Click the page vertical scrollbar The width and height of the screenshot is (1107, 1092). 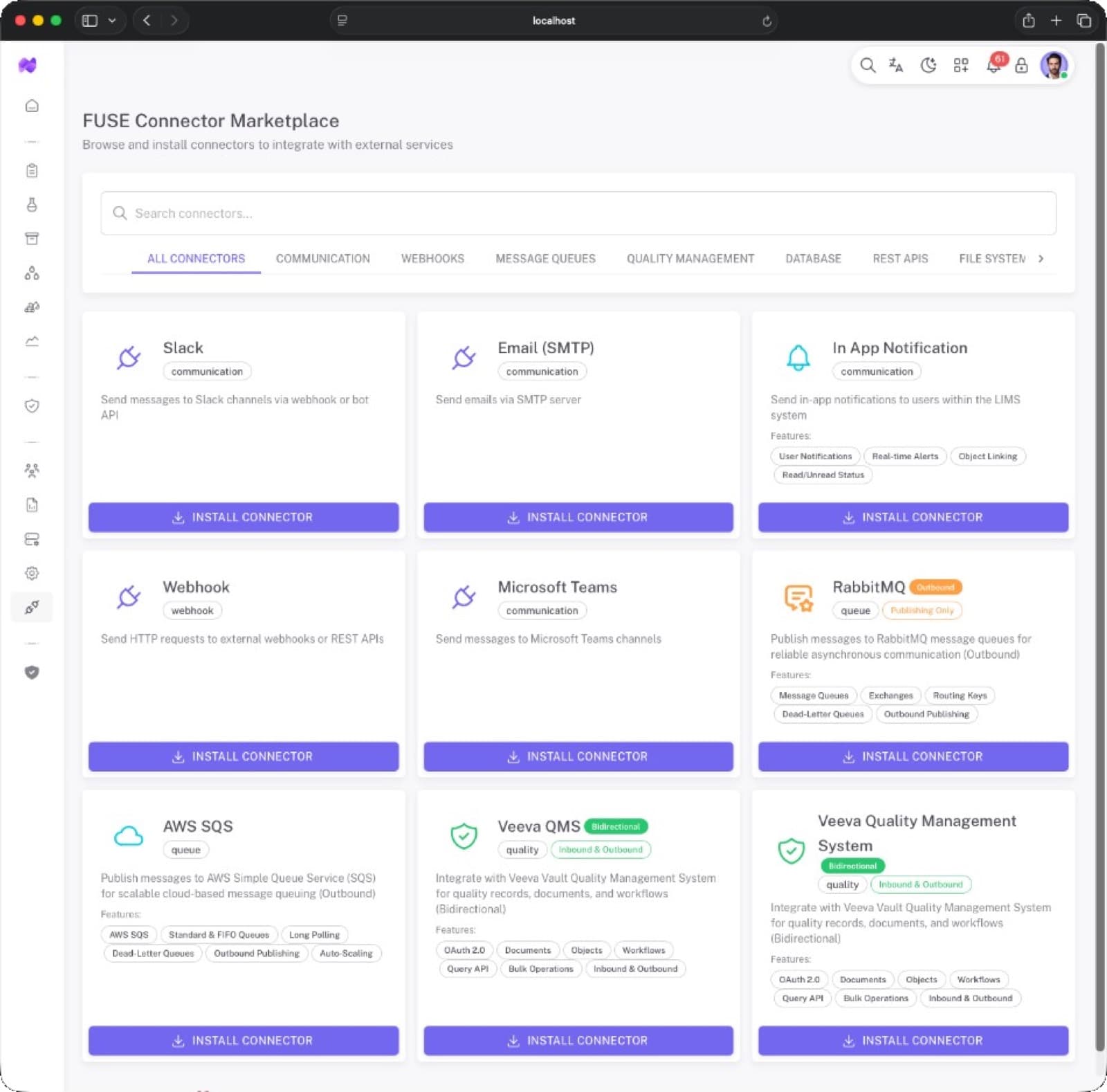pos(1099,547)
